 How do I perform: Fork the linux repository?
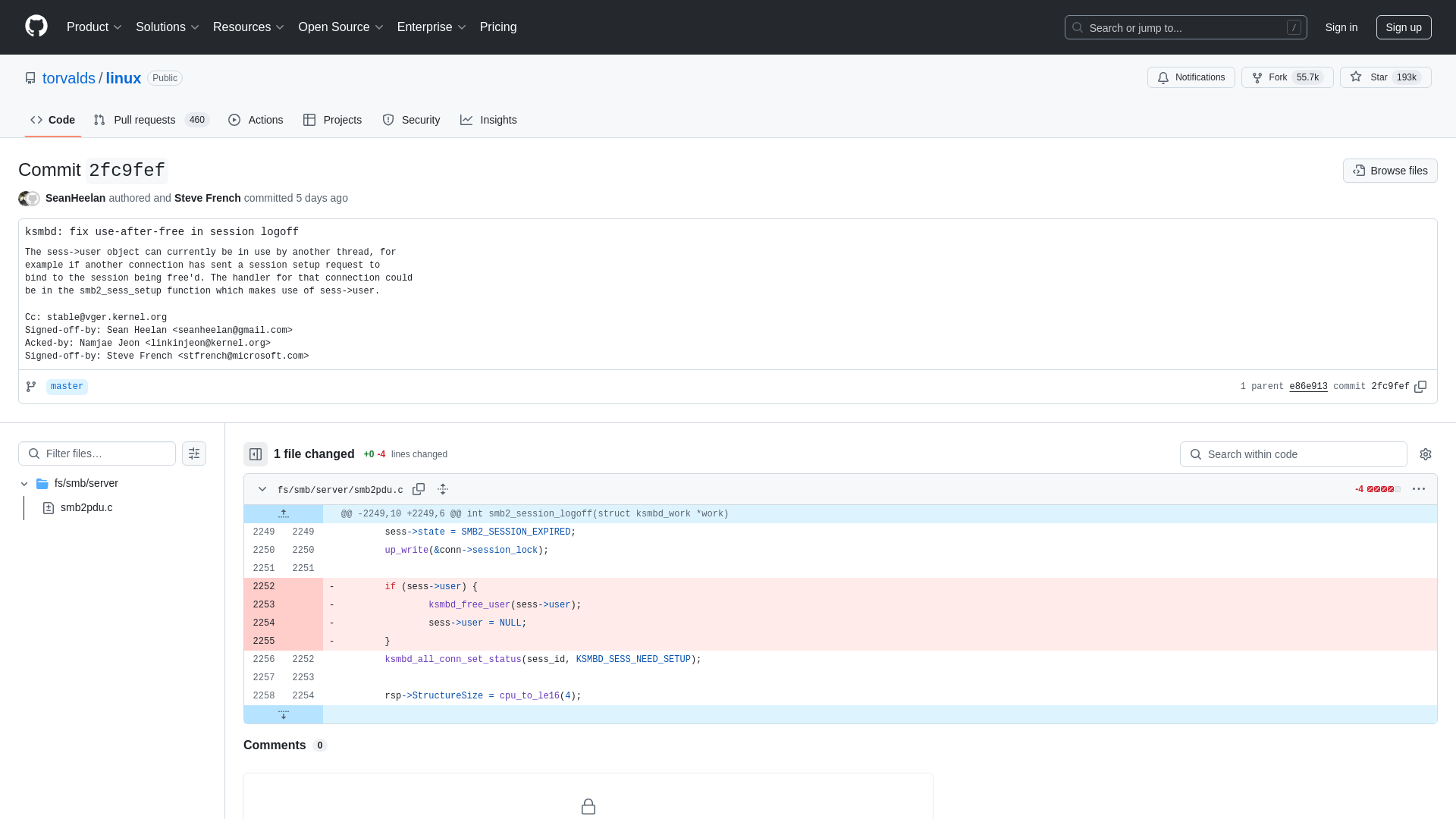coord(1288,77)
